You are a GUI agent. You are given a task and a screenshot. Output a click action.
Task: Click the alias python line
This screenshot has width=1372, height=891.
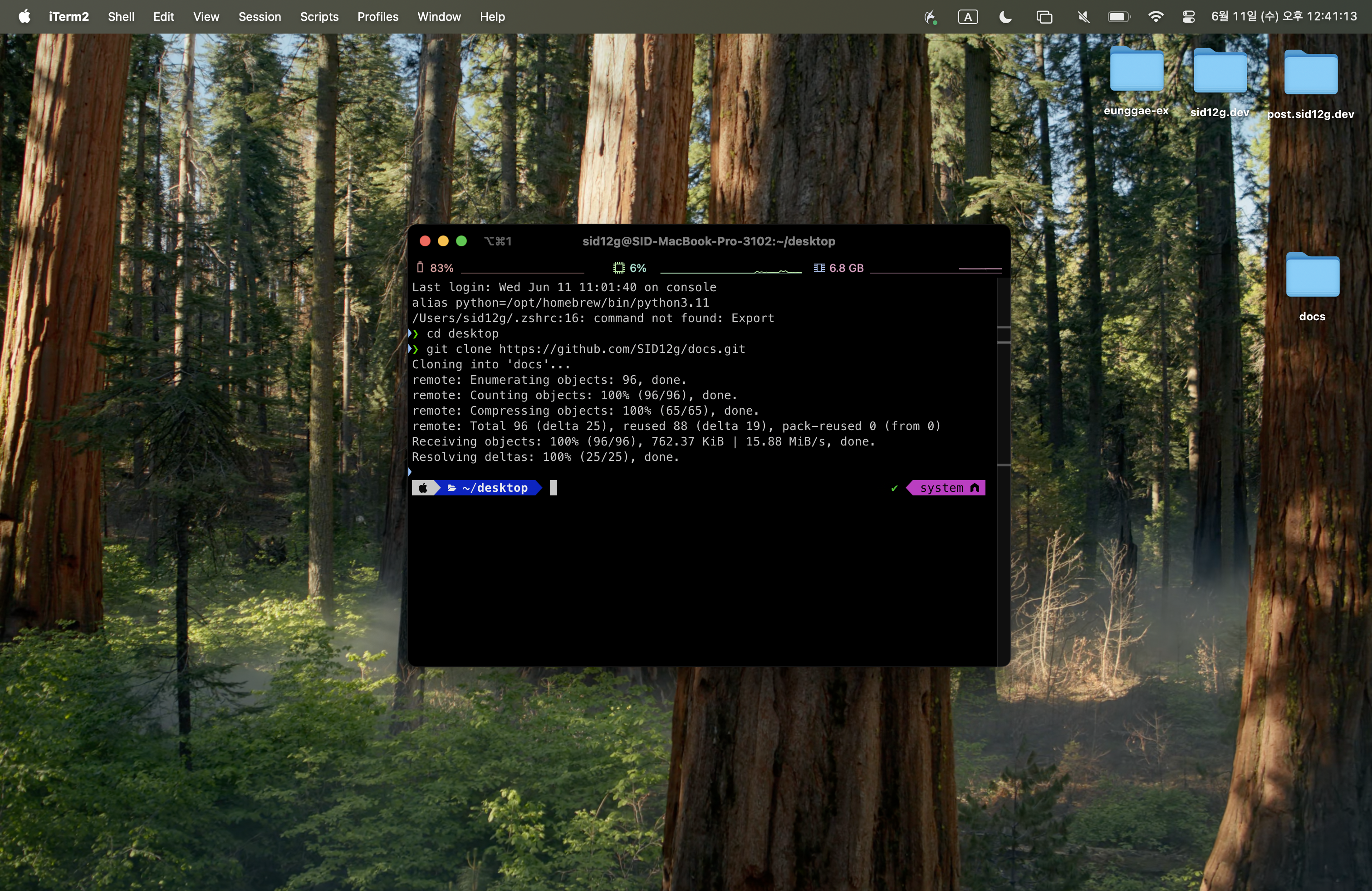tap(560, 303)
